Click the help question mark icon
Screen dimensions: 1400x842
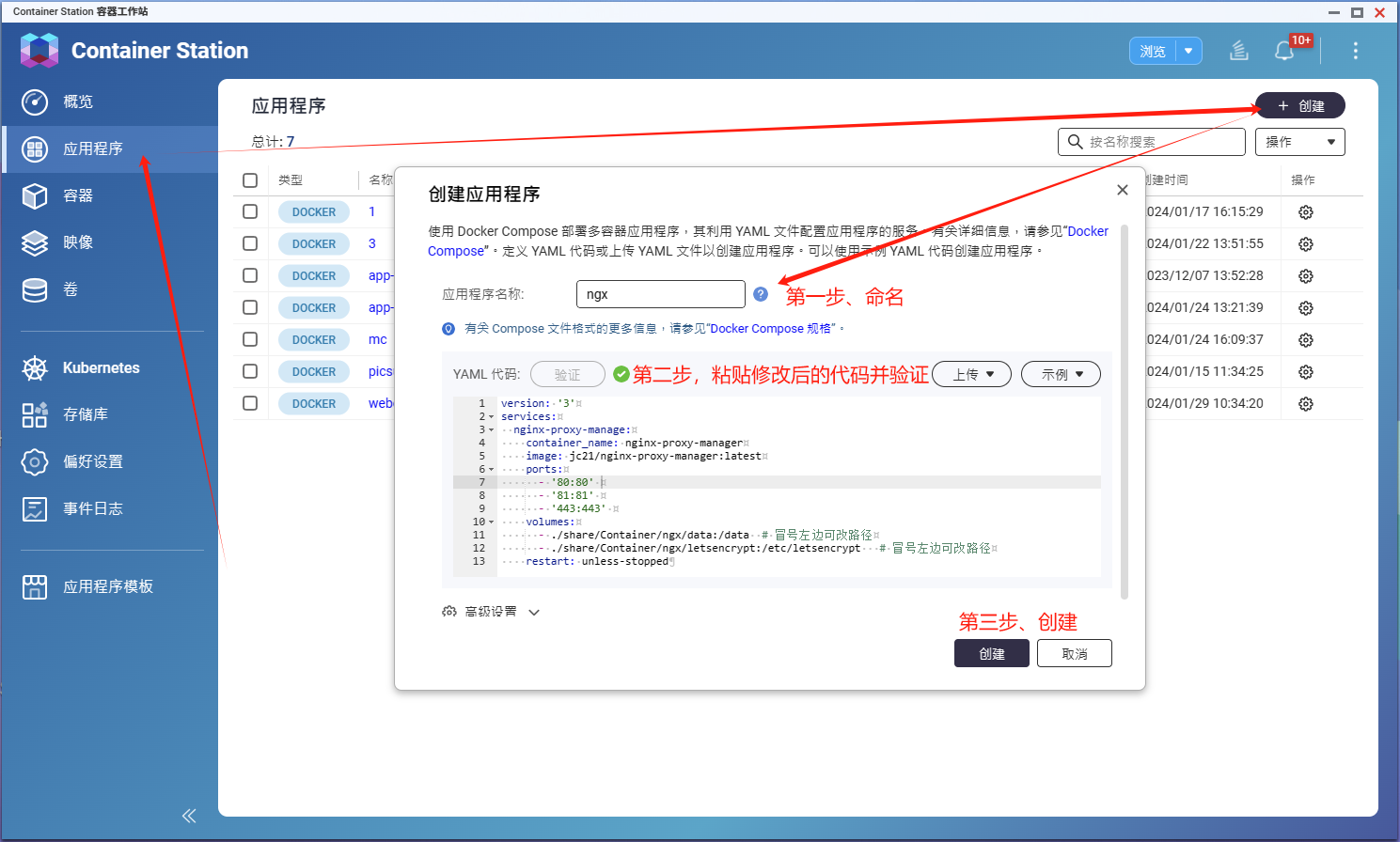[x=761, y=294]
